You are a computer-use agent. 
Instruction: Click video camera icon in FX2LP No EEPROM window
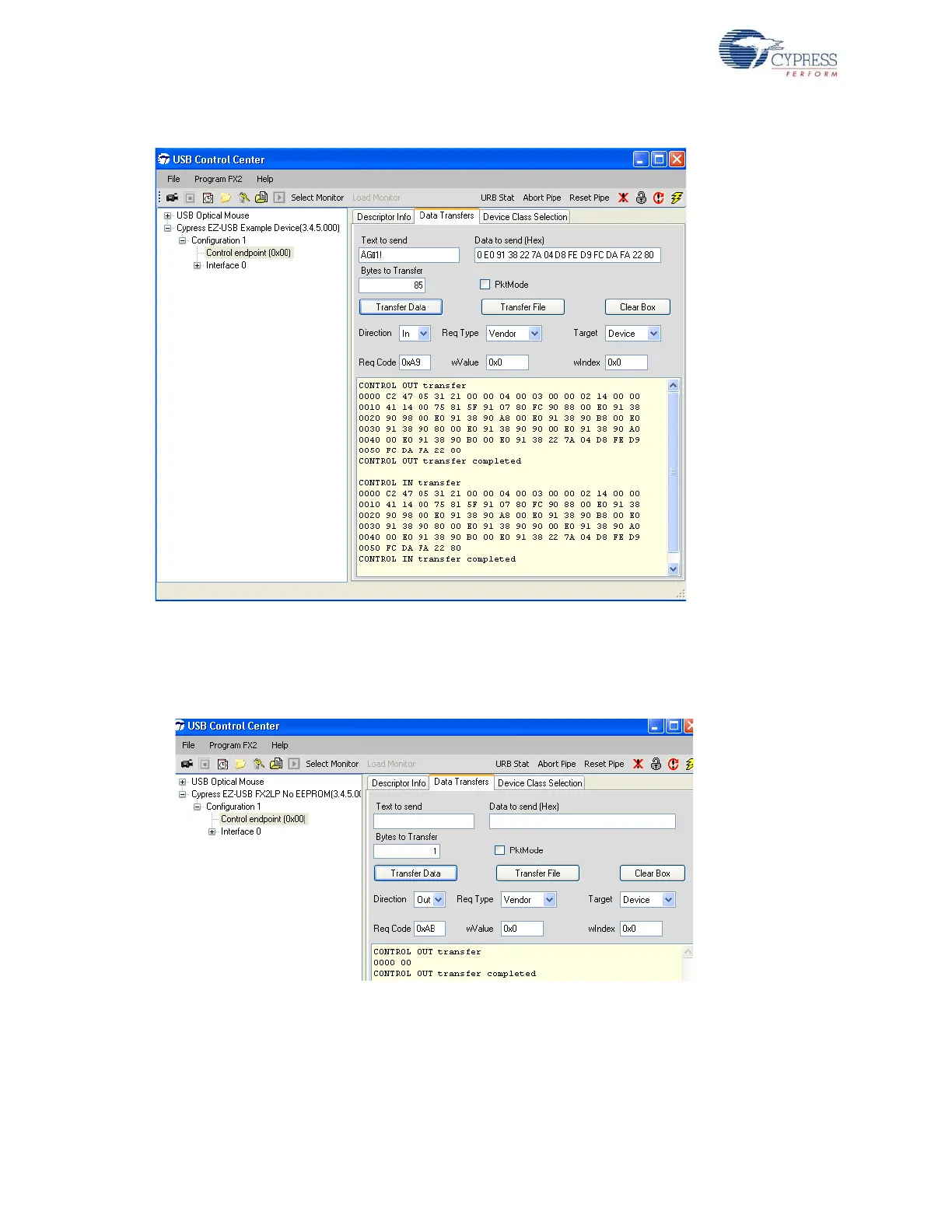(187, 764)
